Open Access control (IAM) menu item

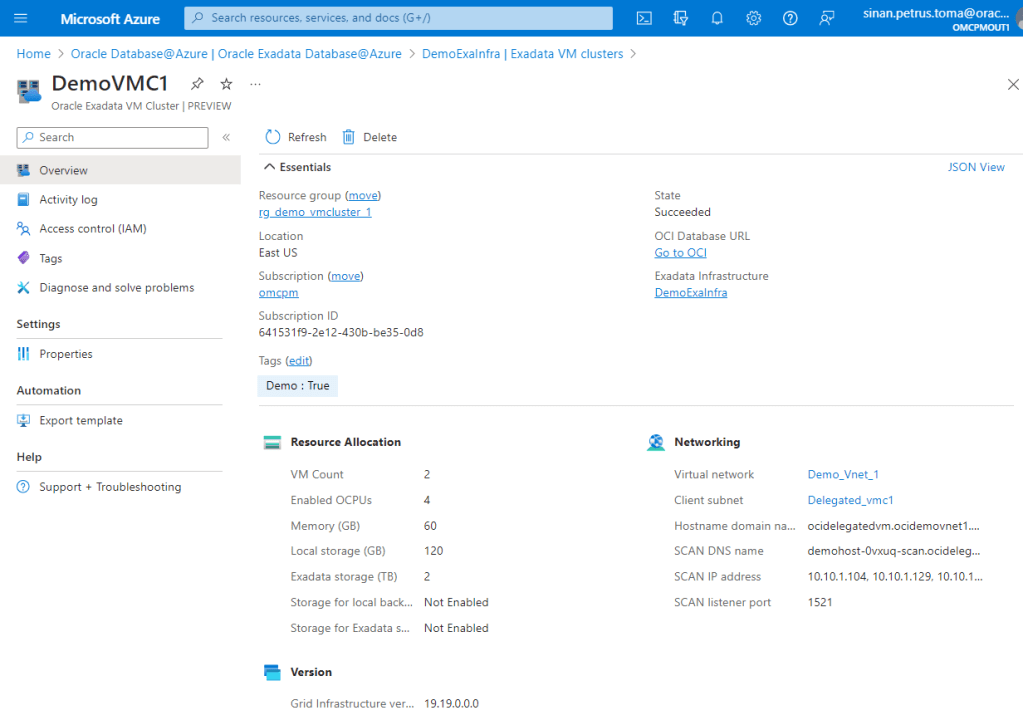[92, 229]
